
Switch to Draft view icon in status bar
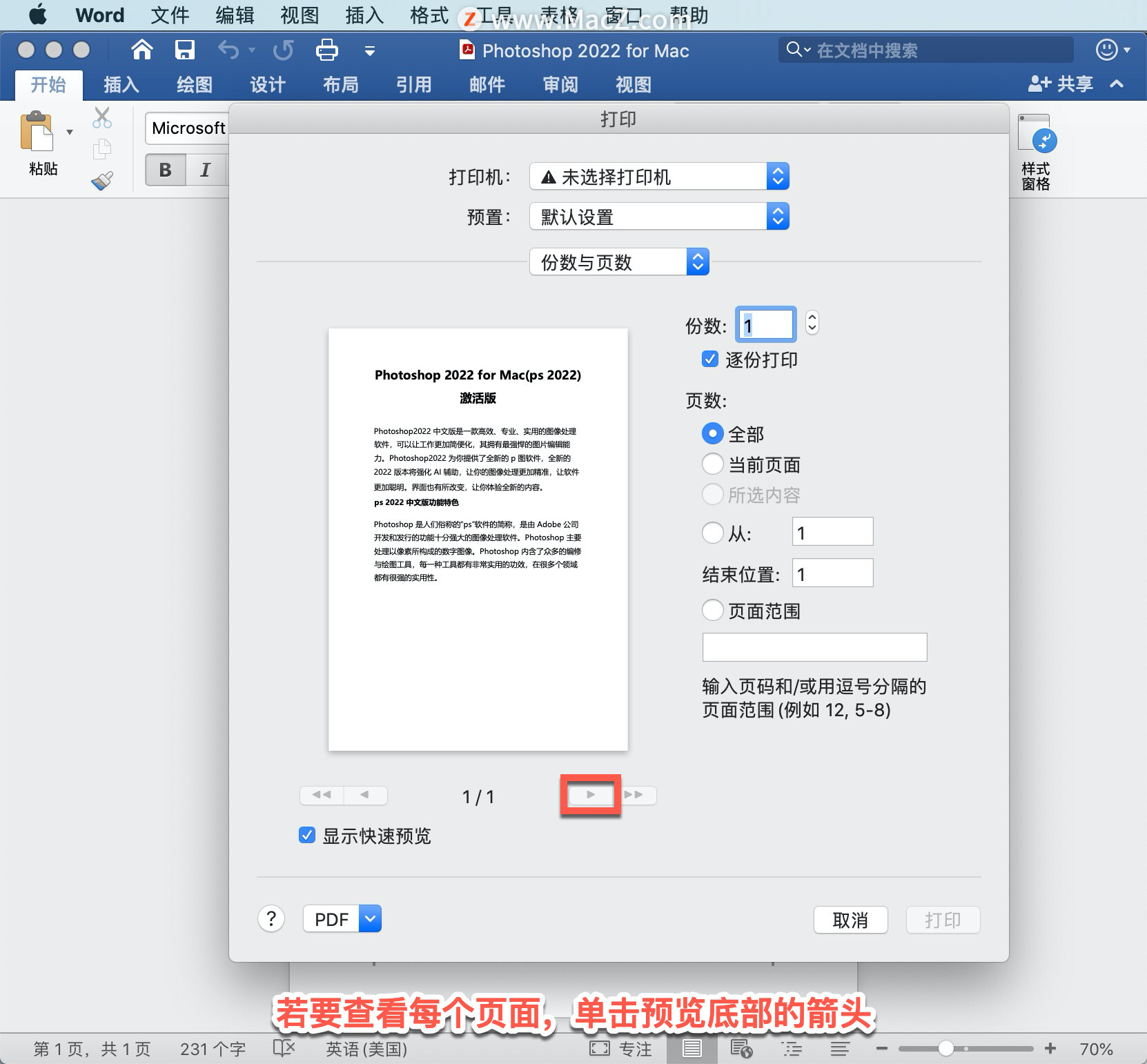coord(840,1049)
